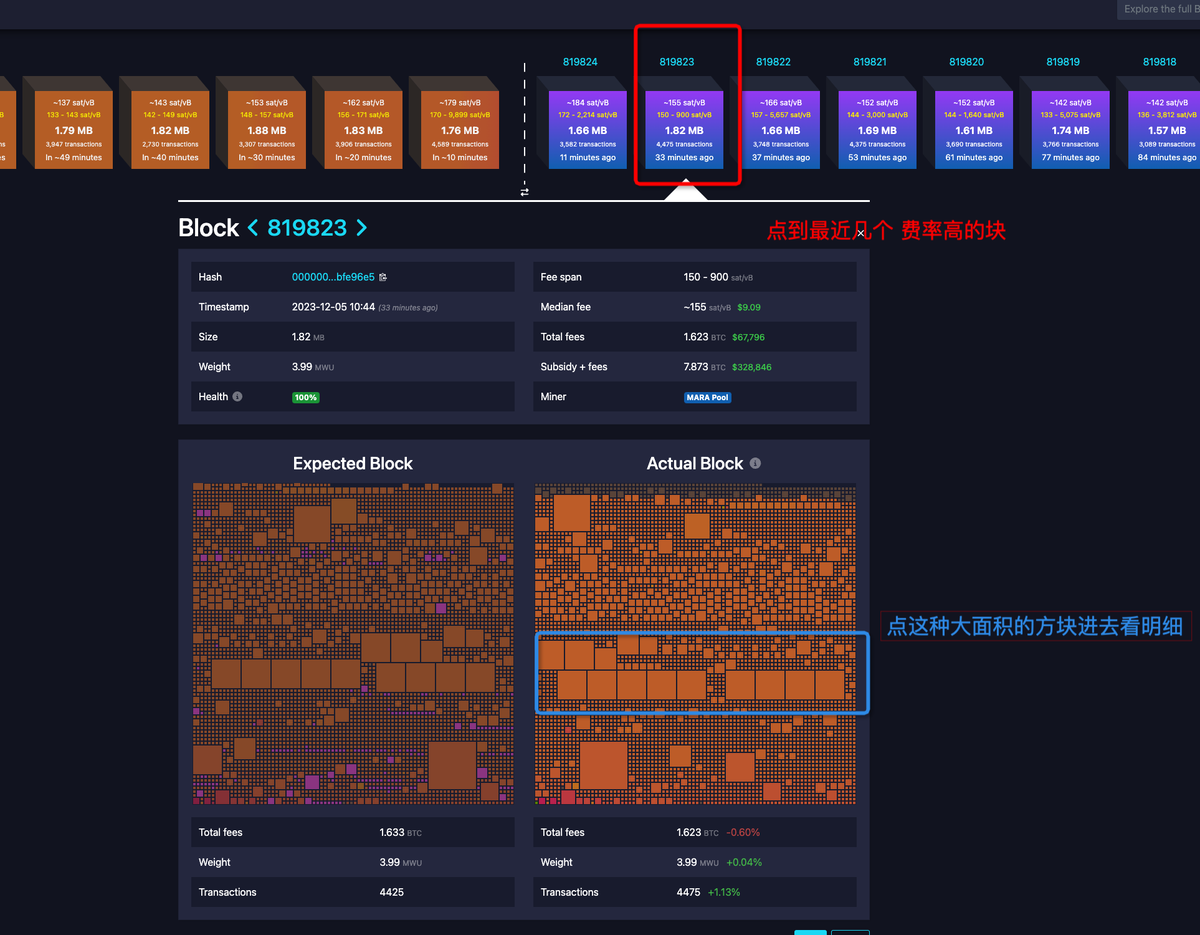Open the Health info icon
1200x935 pixels.
[x=237, y=397]
